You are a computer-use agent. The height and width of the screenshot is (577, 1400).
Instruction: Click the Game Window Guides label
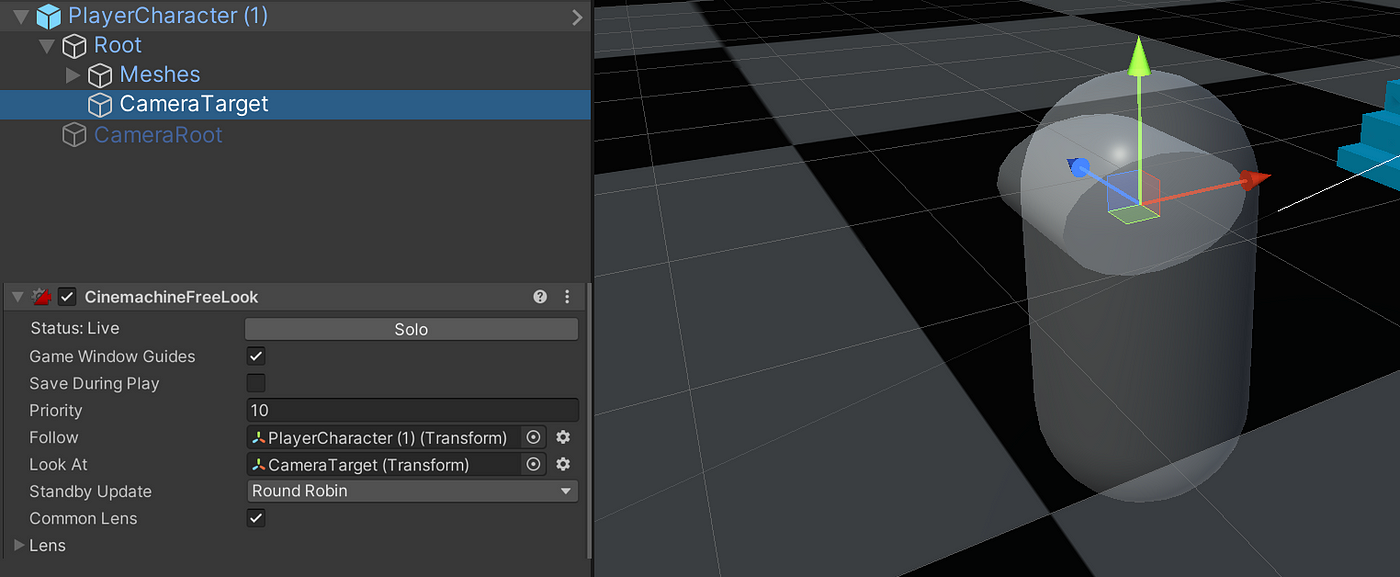tap(112, 357)
